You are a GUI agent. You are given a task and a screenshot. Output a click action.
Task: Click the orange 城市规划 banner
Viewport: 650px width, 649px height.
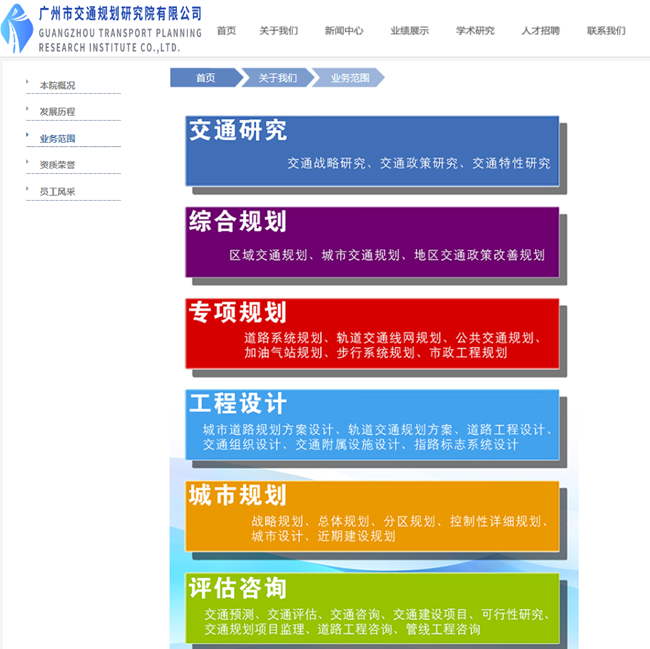372,515
